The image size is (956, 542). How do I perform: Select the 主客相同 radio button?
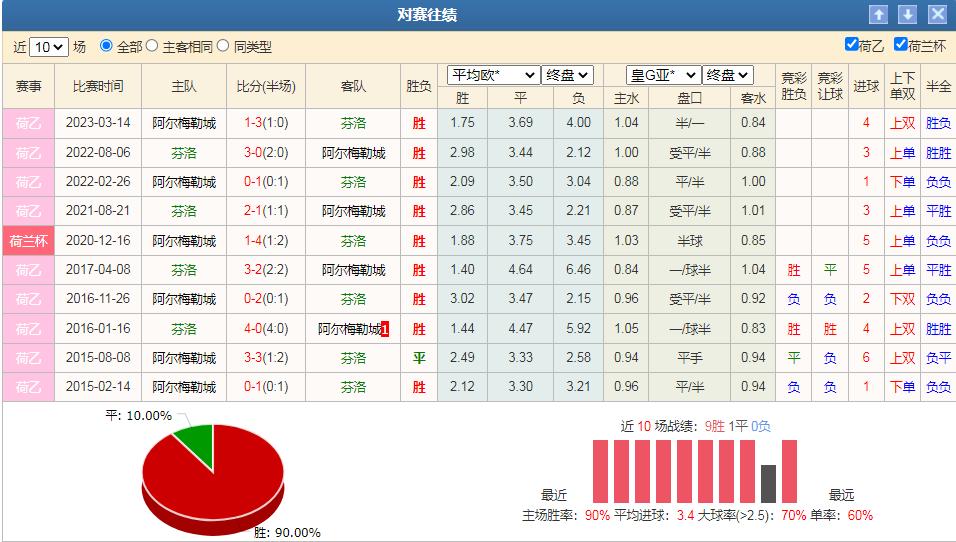point(152,46)
